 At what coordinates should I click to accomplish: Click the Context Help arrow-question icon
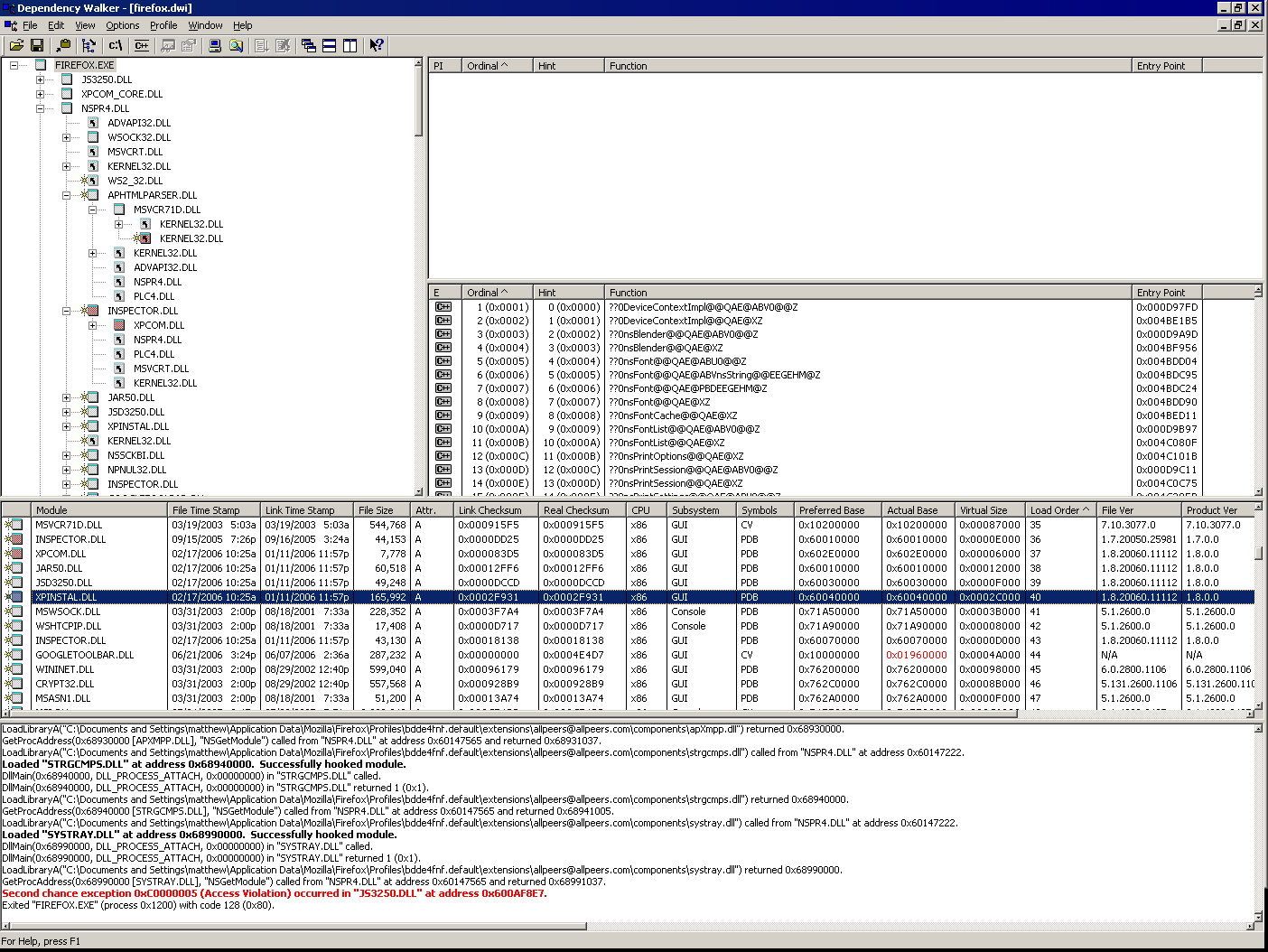point(377,45)
